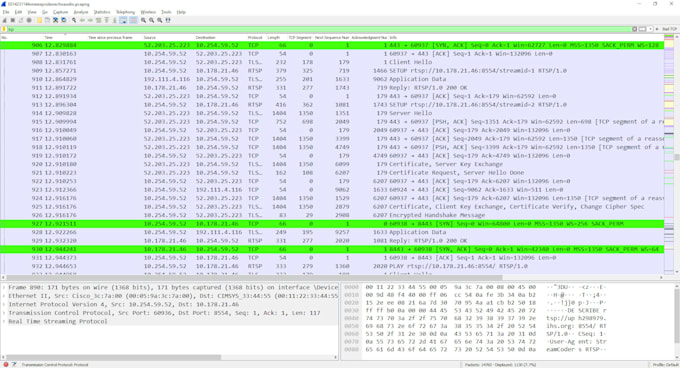Open the View menu
This screenshot has width=680, height=368.
pos(32,12)
